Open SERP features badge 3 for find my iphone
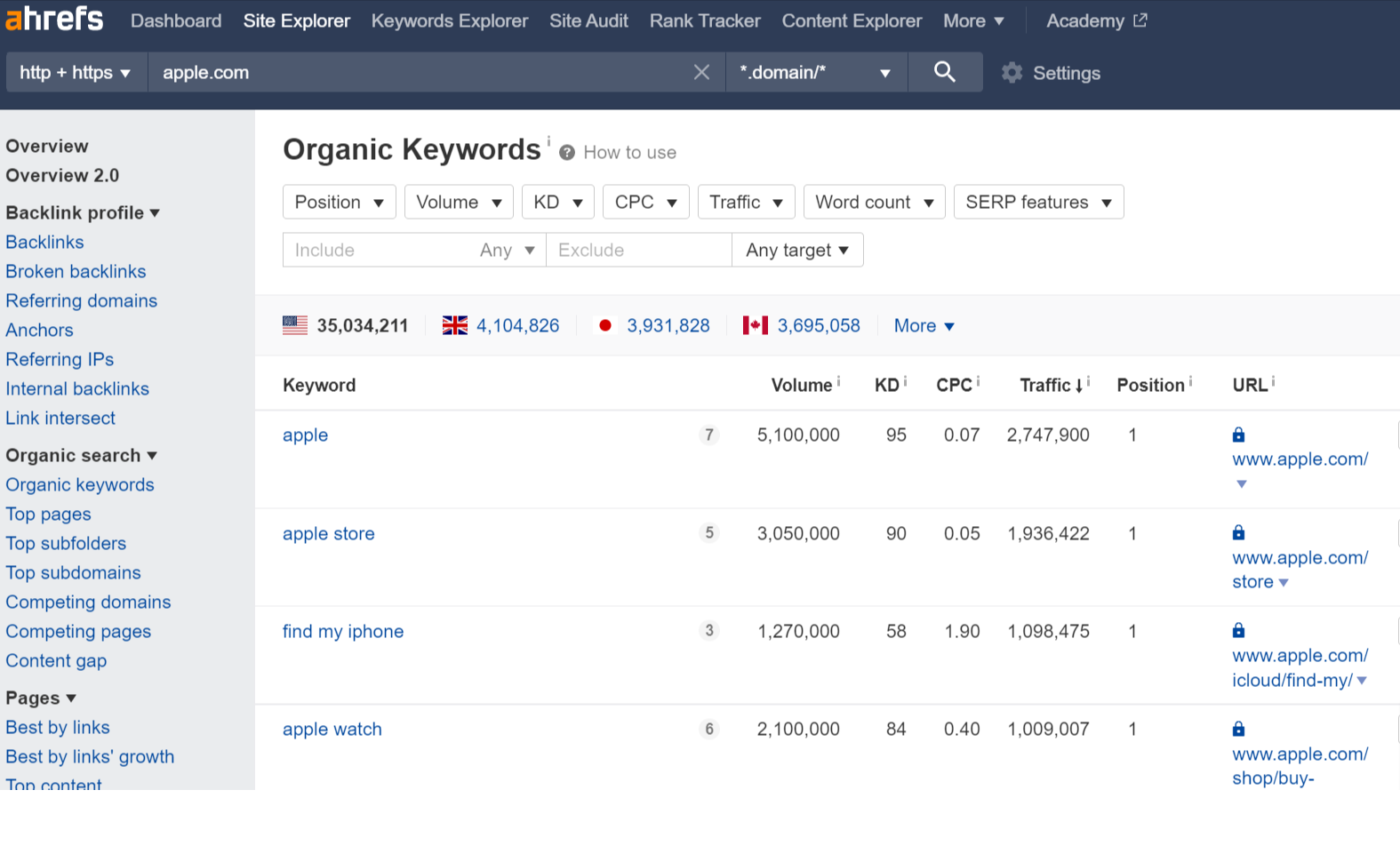Image resolution: width=1400 pixels, height=846 pixels. (708, 630)
